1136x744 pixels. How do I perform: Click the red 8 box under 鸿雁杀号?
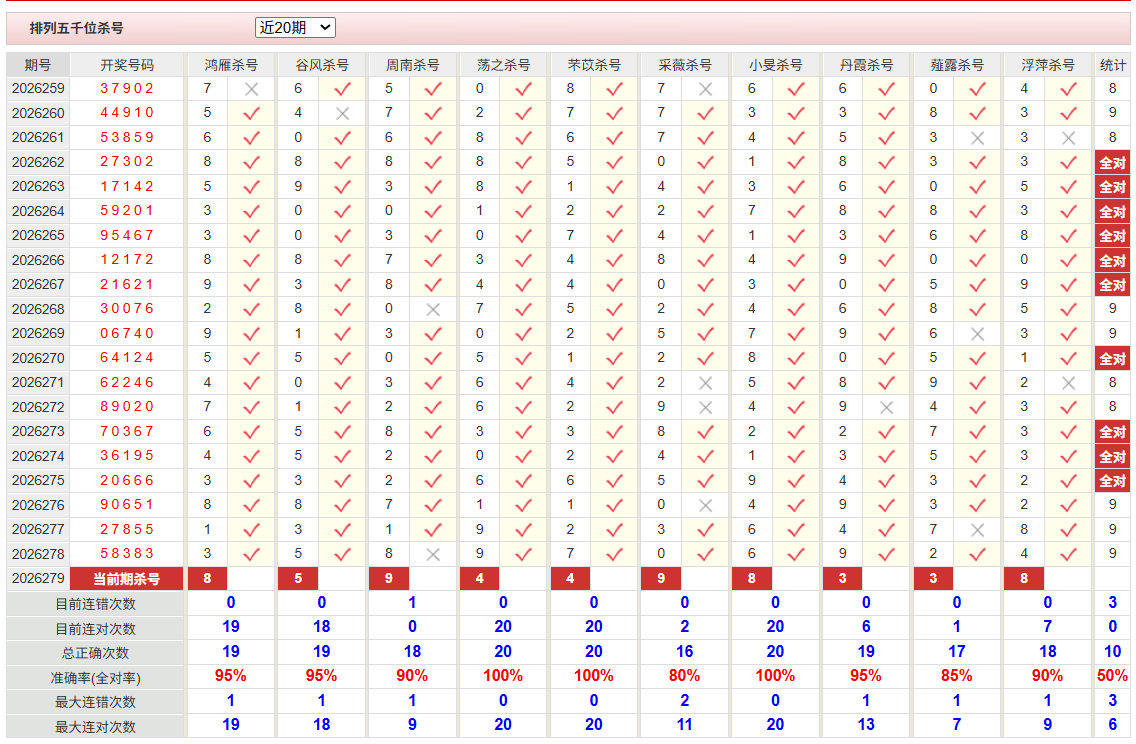207,579
